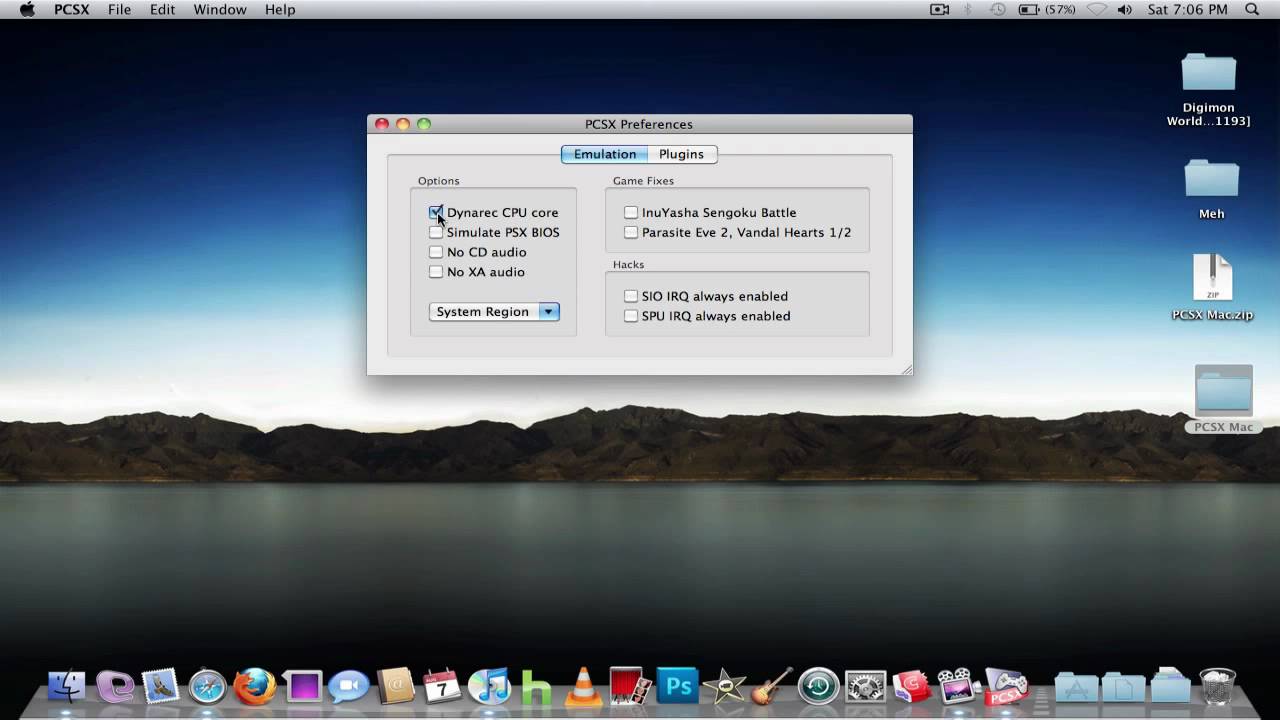Open the Apple menu
The width and height of the screenshot is (1280, 720).
pyautogui.click(x=27, y=9)
